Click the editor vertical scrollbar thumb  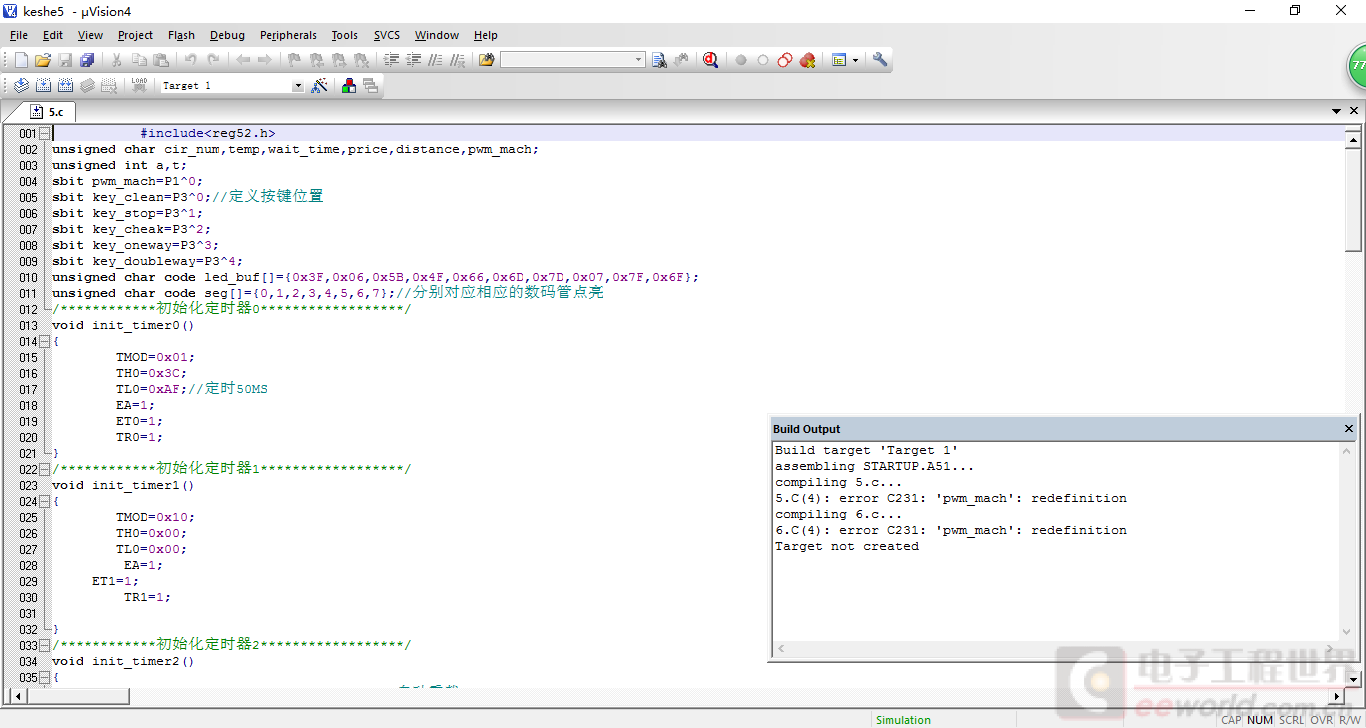coord(1353,198)
